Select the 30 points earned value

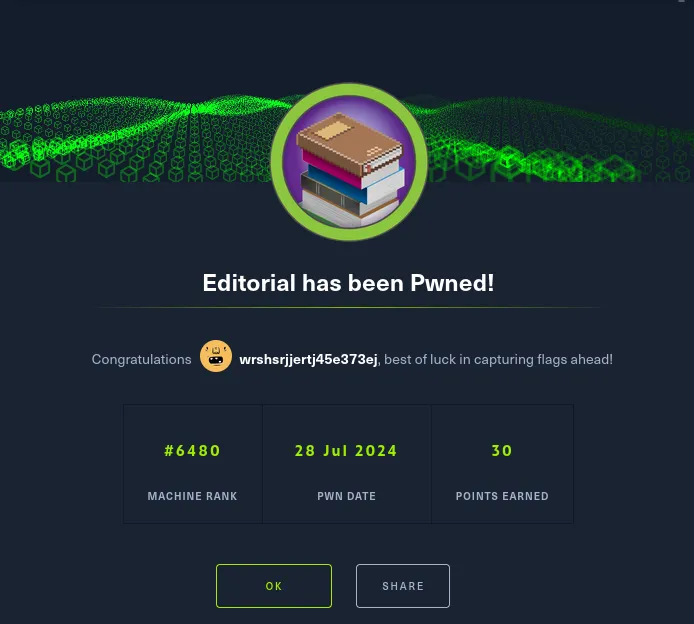(502, 451)
